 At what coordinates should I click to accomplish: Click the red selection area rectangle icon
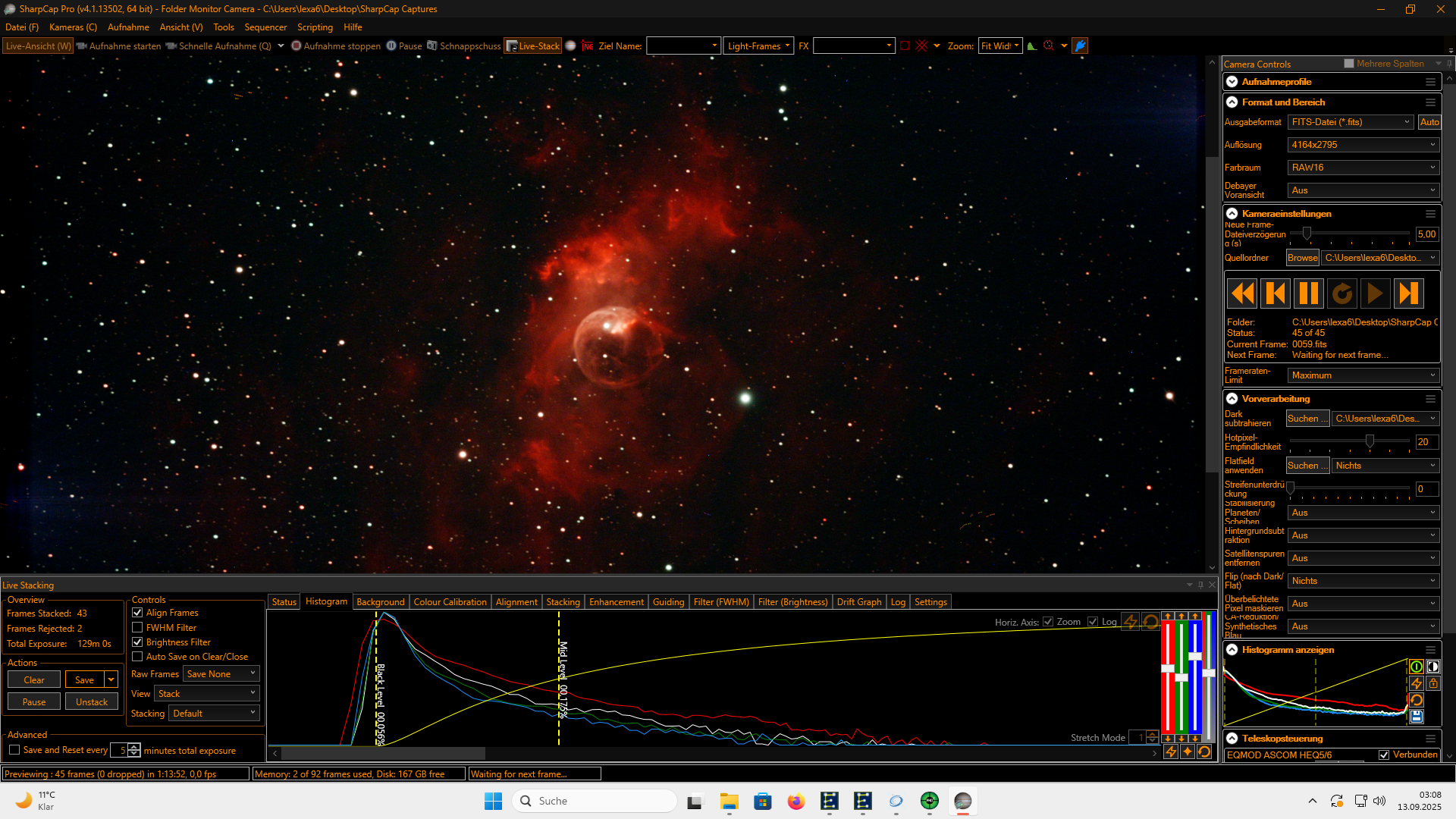pos(905,45)
